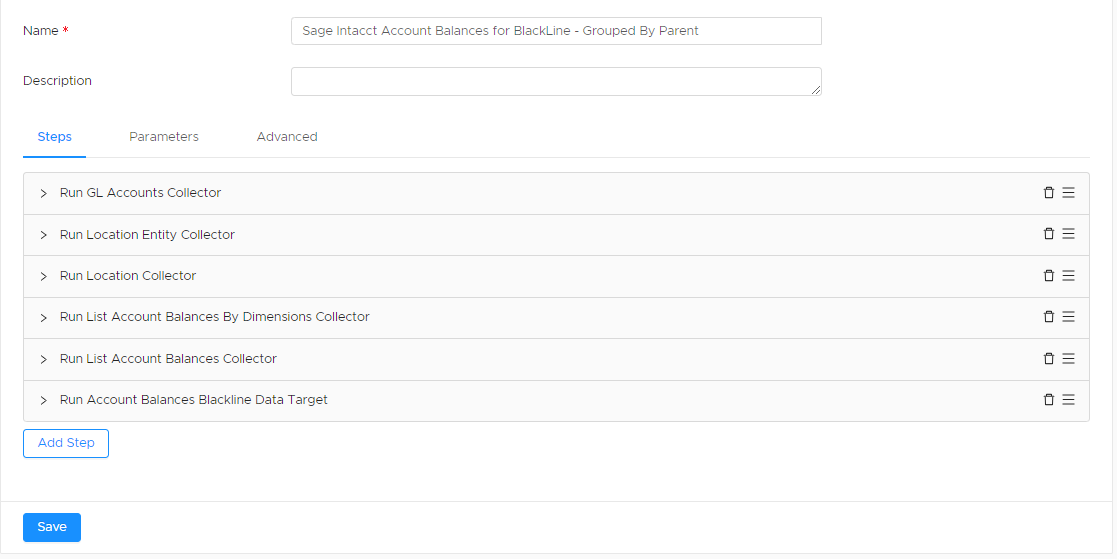The width and height of the screenshot is (1117, 559).
Task: Expand Run List Account Balances By Dimensions Collector
Action: (43, 318)
